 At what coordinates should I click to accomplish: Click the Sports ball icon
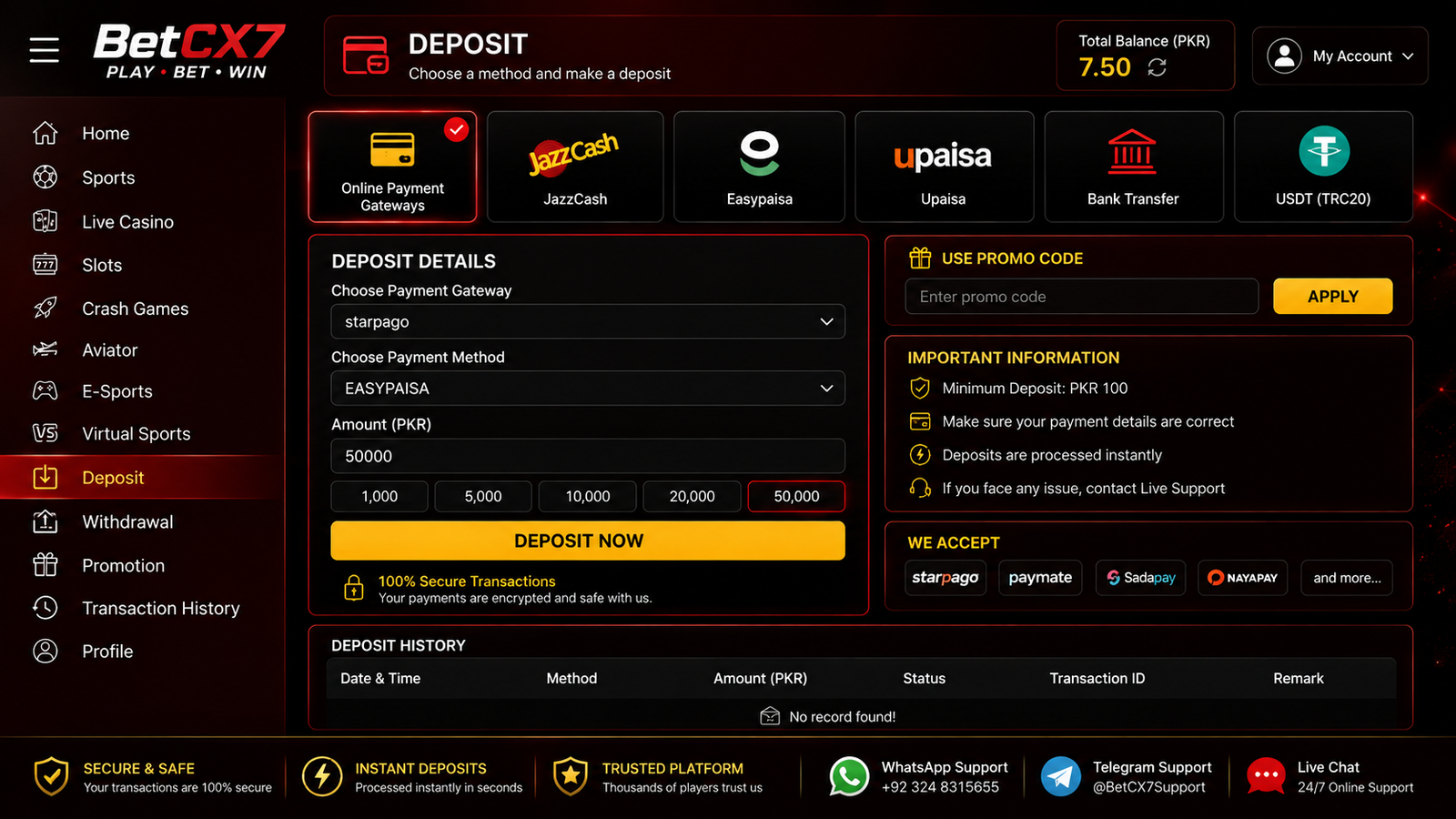click(x=45, y=177)
